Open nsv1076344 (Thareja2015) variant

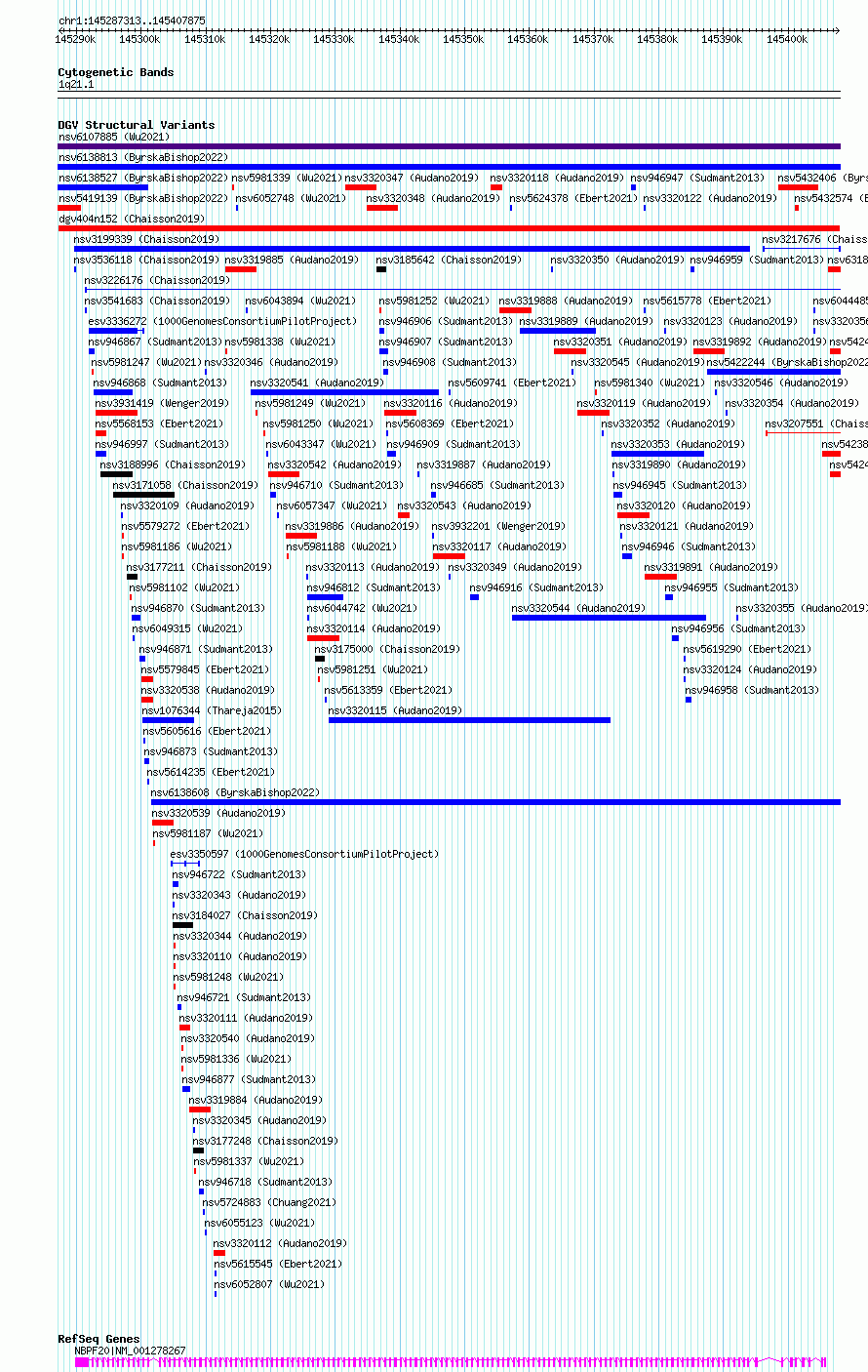tap(212, 710)
